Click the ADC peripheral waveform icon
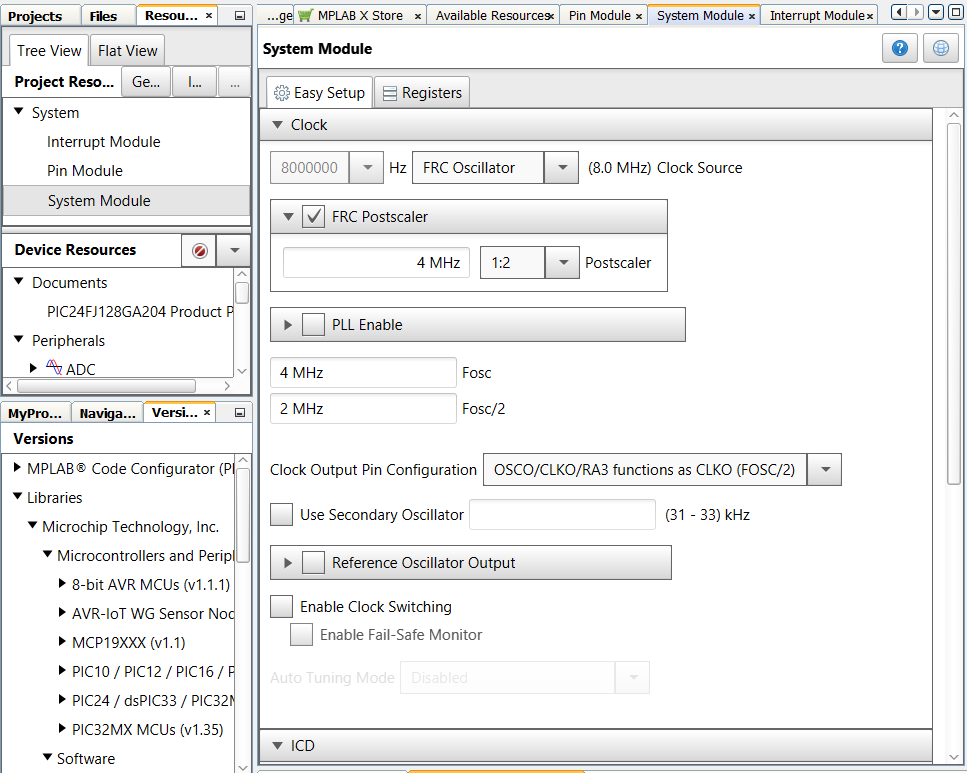The height and width of the screenshot is (773, 967). (x=54, y=369)
